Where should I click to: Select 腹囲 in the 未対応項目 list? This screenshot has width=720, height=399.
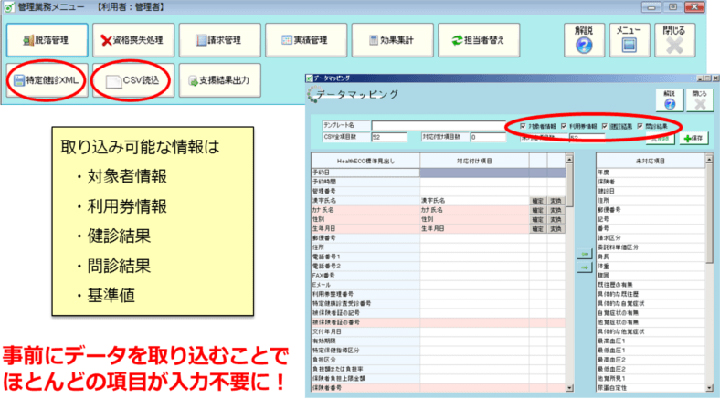click(x=650, y=275)
